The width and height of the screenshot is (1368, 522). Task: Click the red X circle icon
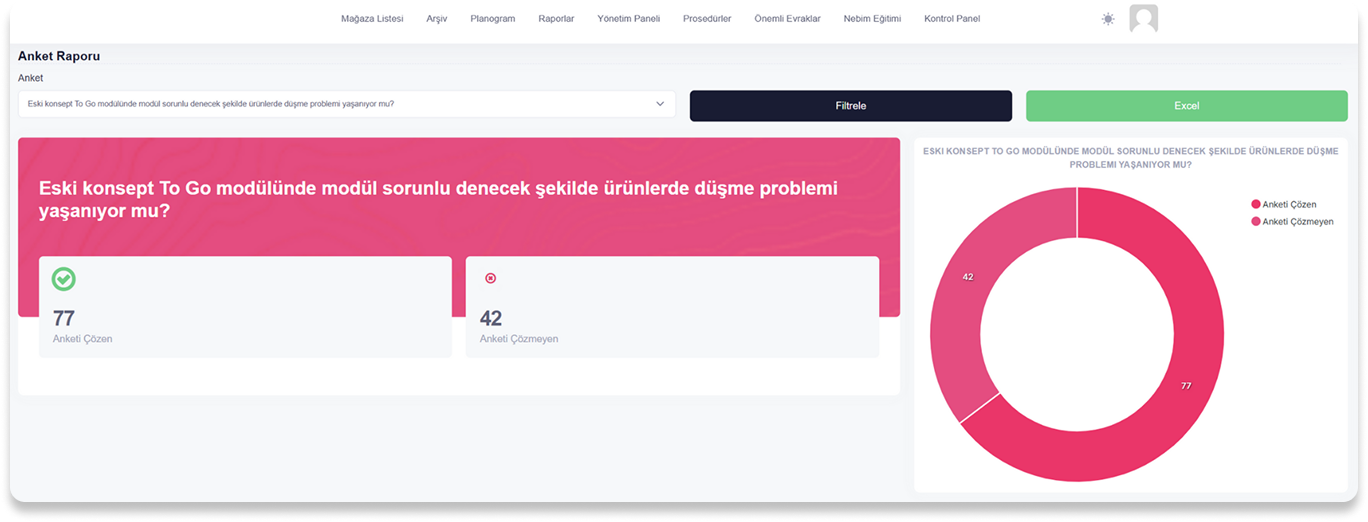490,278
